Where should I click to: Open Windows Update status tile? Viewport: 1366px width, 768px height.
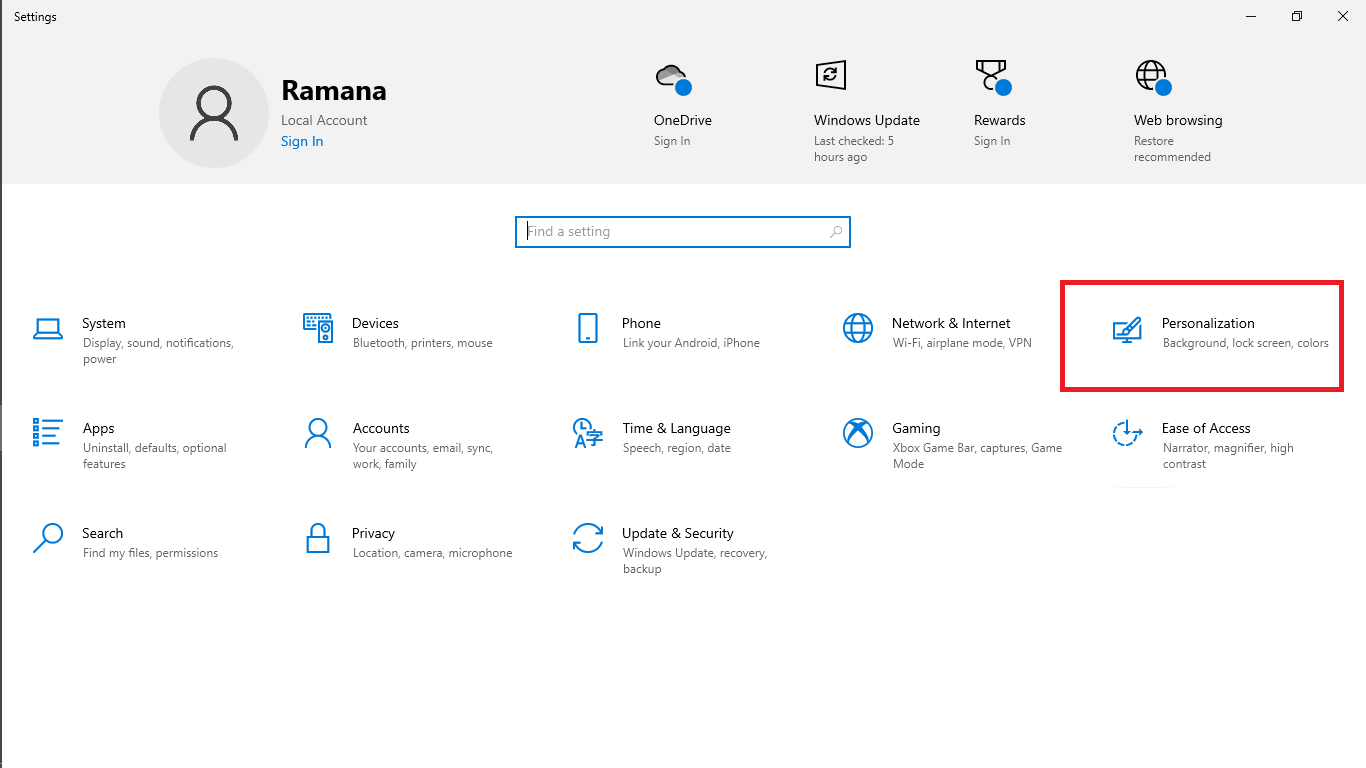866,120
